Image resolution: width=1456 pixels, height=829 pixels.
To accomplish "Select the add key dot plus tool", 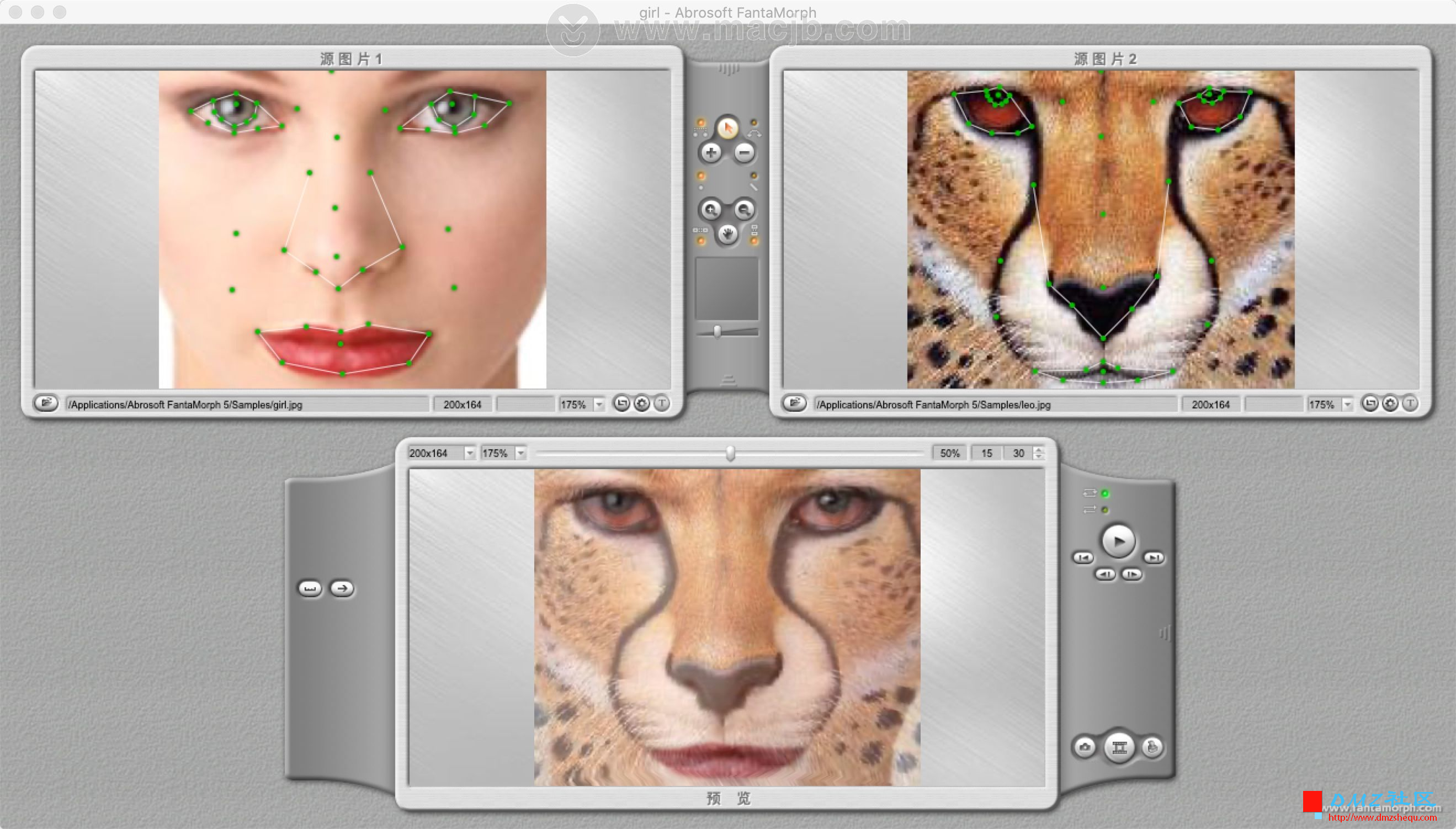I will [x=710, y=152].
